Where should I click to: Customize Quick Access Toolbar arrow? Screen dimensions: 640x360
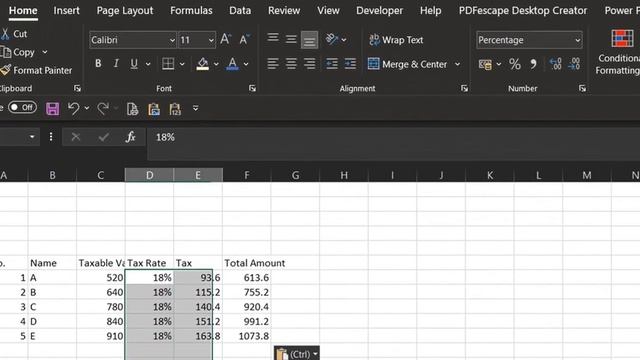coord(196,108)
